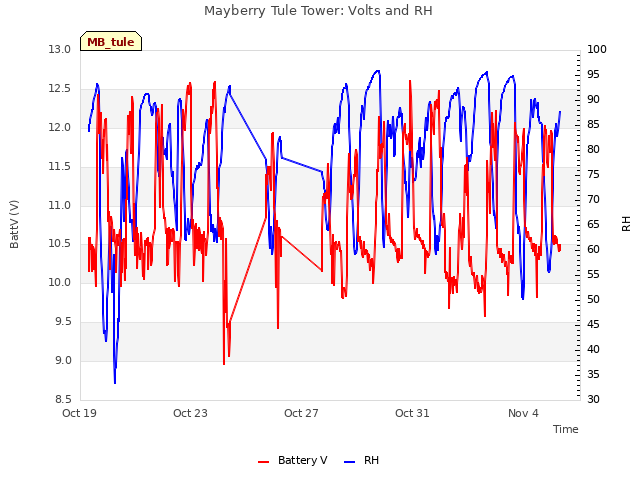Image resolution: width=640 pixels, height=480 pixels.
Task: Click the Oct 27 date tick label
Action: pos(301,413)
